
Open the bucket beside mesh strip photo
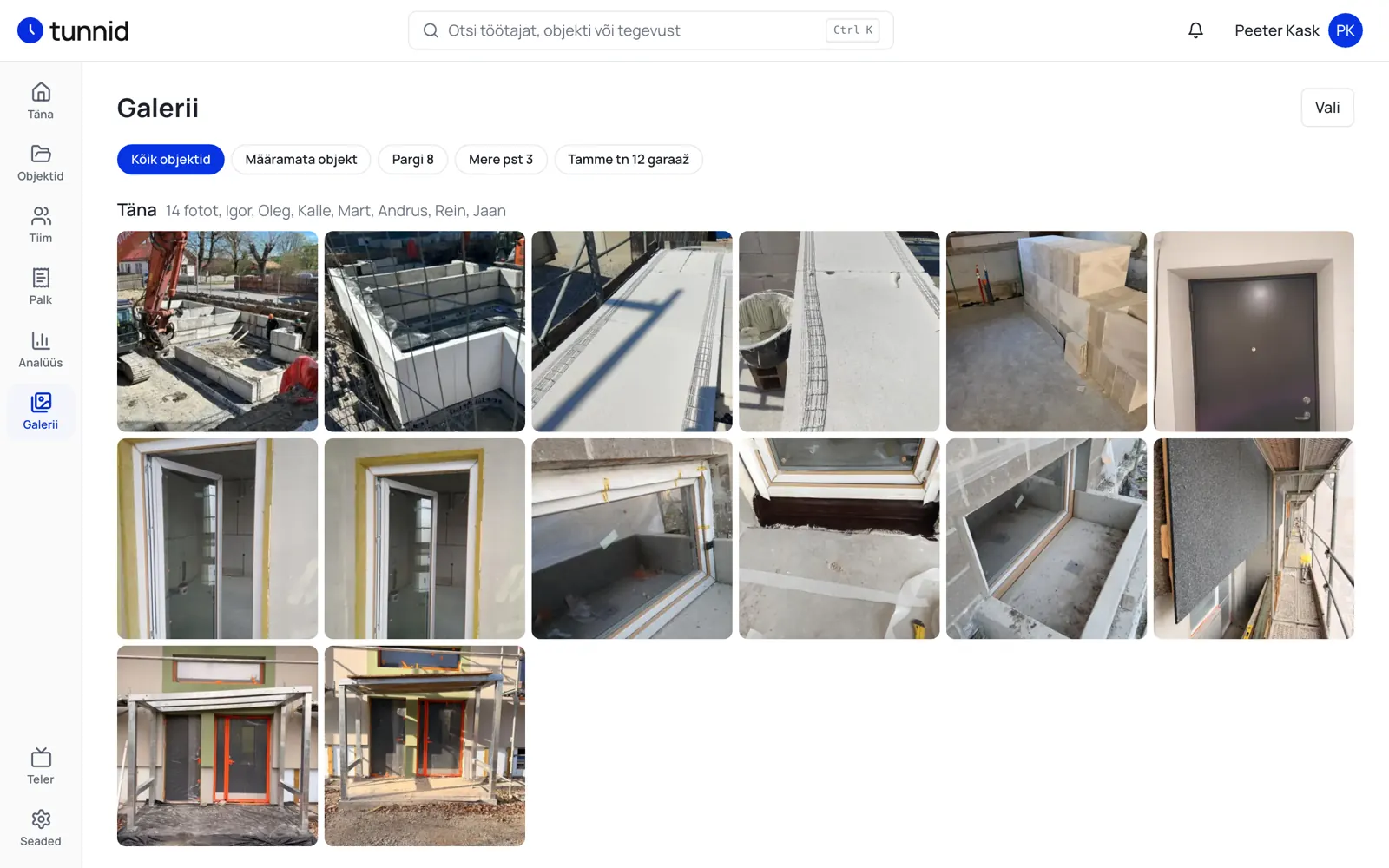pos(839,332)
